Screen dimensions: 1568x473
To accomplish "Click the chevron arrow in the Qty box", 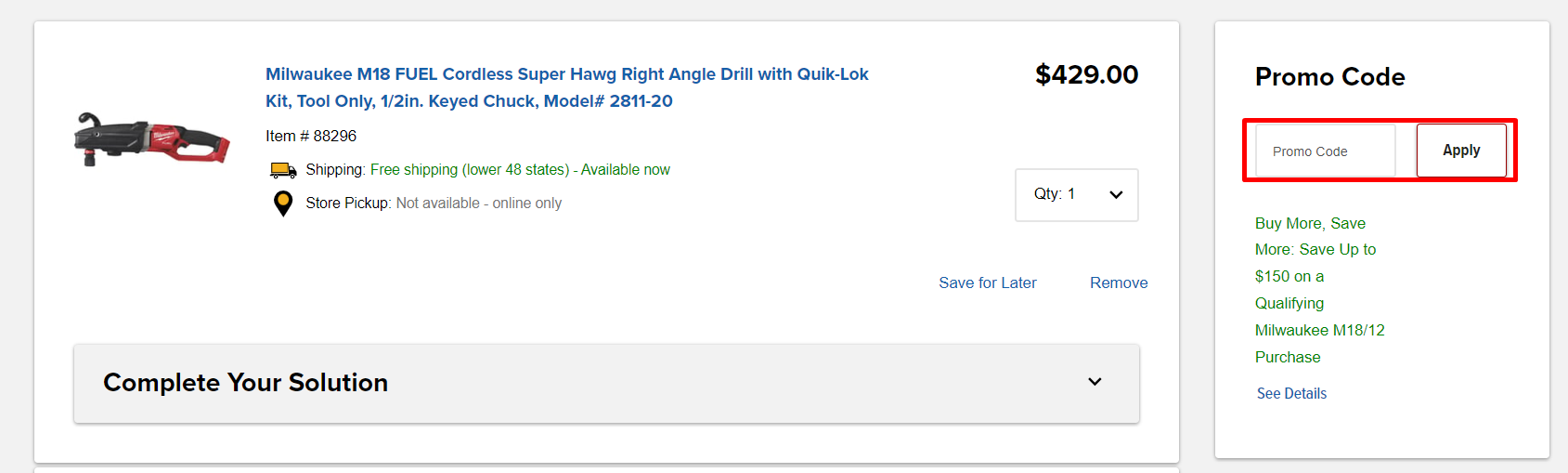I will [x=1116, y=194].
